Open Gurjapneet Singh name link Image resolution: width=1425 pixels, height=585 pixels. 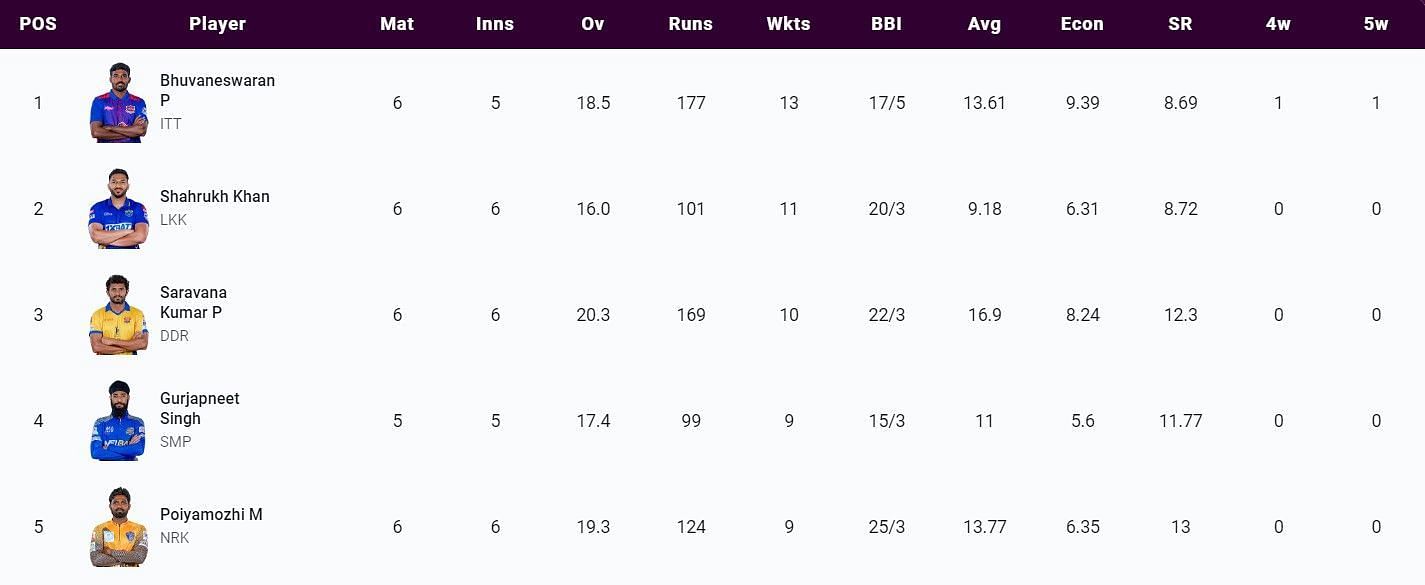200,408
